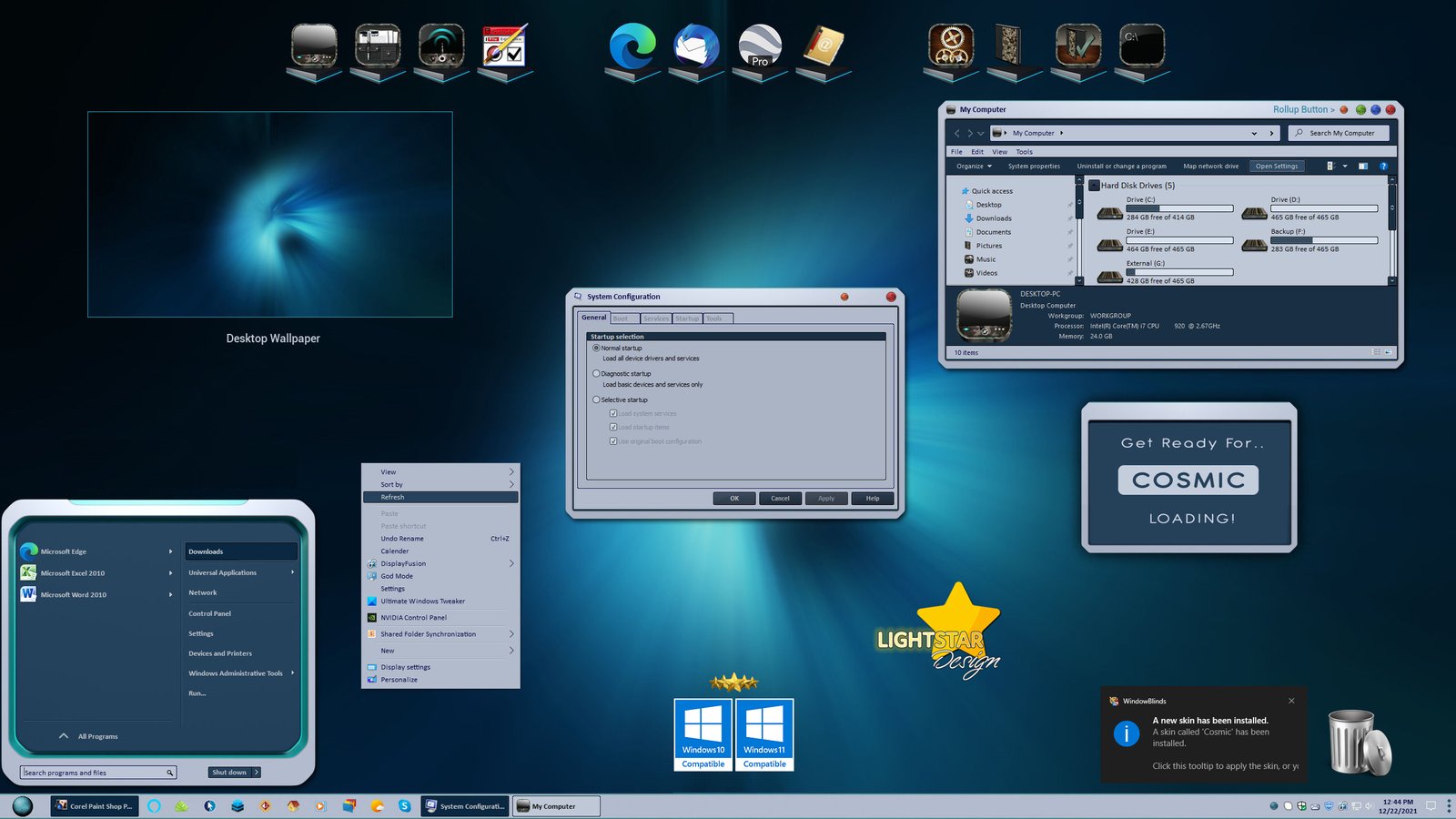Image resolution: width=1456 pixels, height=819 pixels.
Task: Click Drive (C:) capacity bar
Action: (x=1179, y=208)
